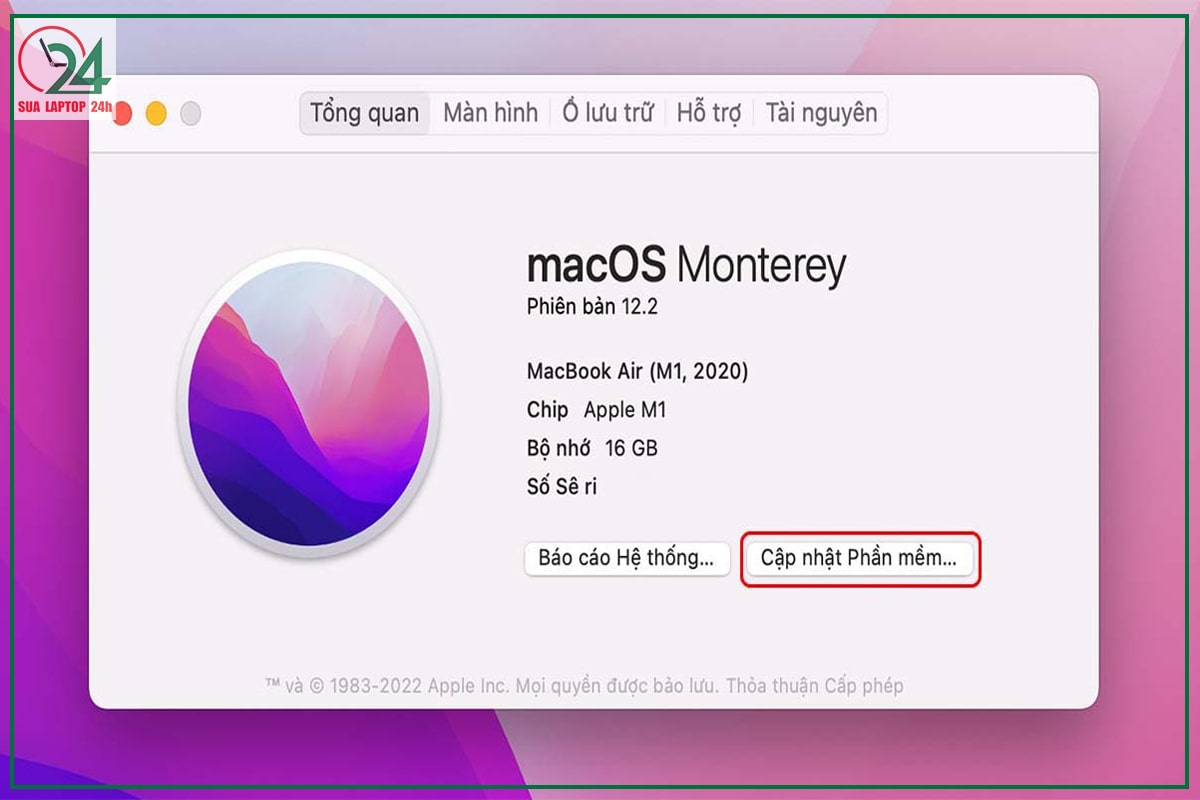Click the MacBook Air (M1, 2020) line
Screen dimensions: 1200x800
point(637,372)
